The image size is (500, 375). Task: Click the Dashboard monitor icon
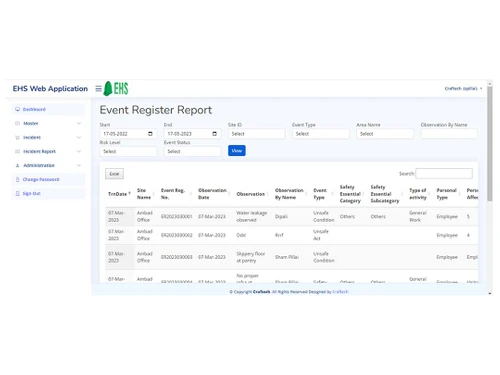[18, 109]
